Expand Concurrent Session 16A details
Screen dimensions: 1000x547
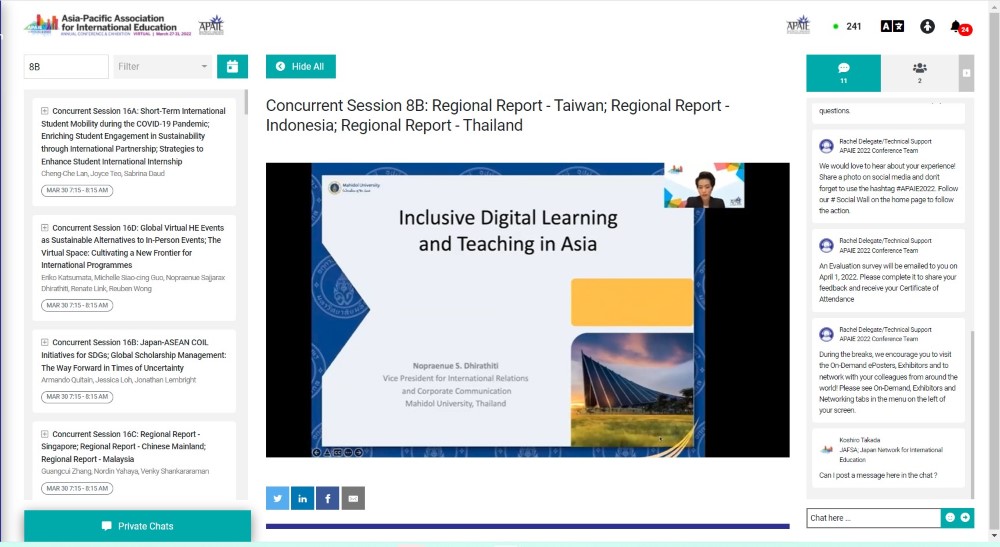coord(45,111)
